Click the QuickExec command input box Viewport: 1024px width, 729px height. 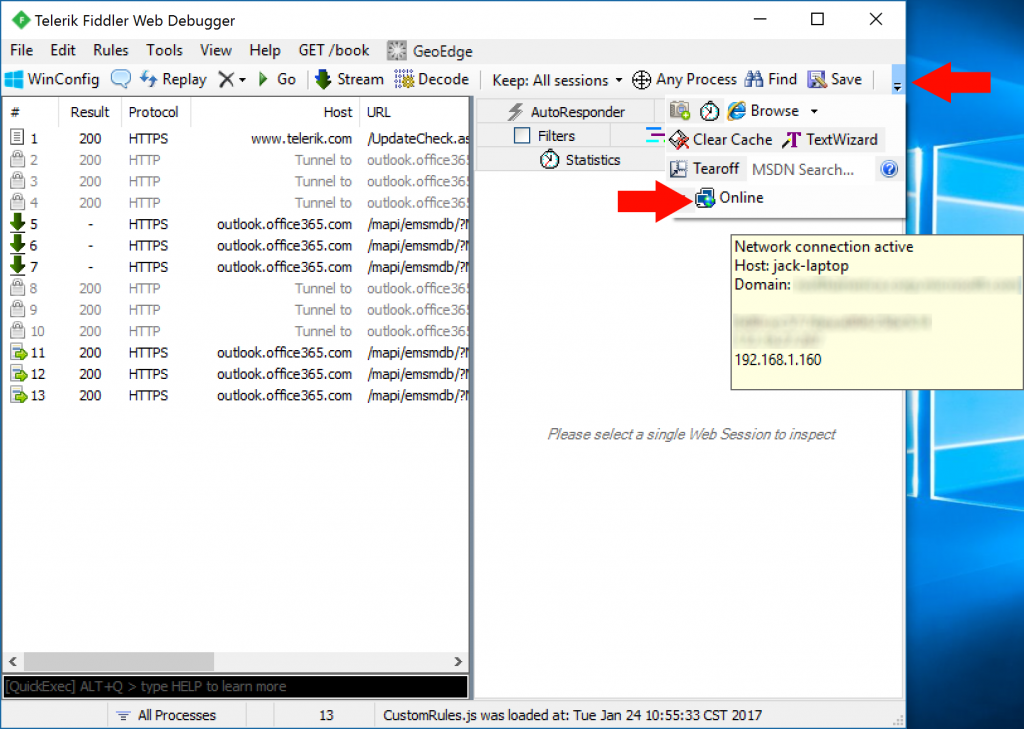(x=235, y=687)
